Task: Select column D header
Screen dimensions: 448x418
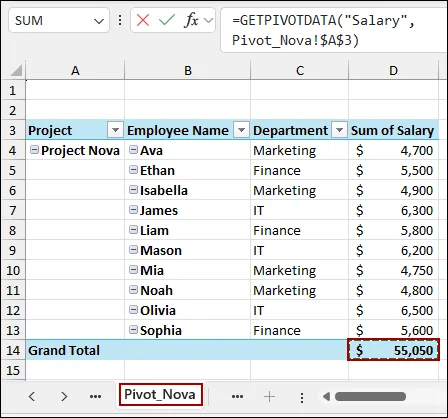Action: coord(393,70)
